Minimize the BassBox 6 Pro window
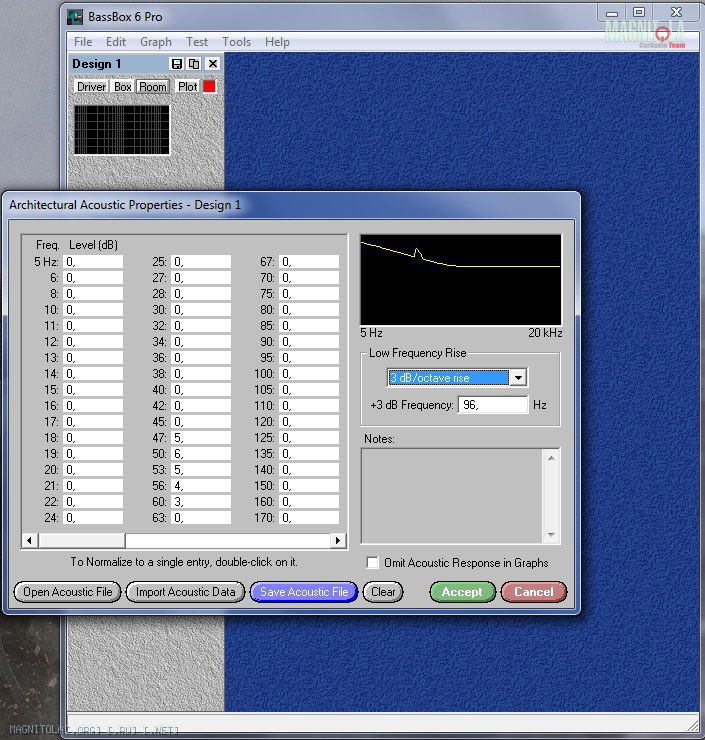This screenshot has height=740, width=705. point(612,12)
